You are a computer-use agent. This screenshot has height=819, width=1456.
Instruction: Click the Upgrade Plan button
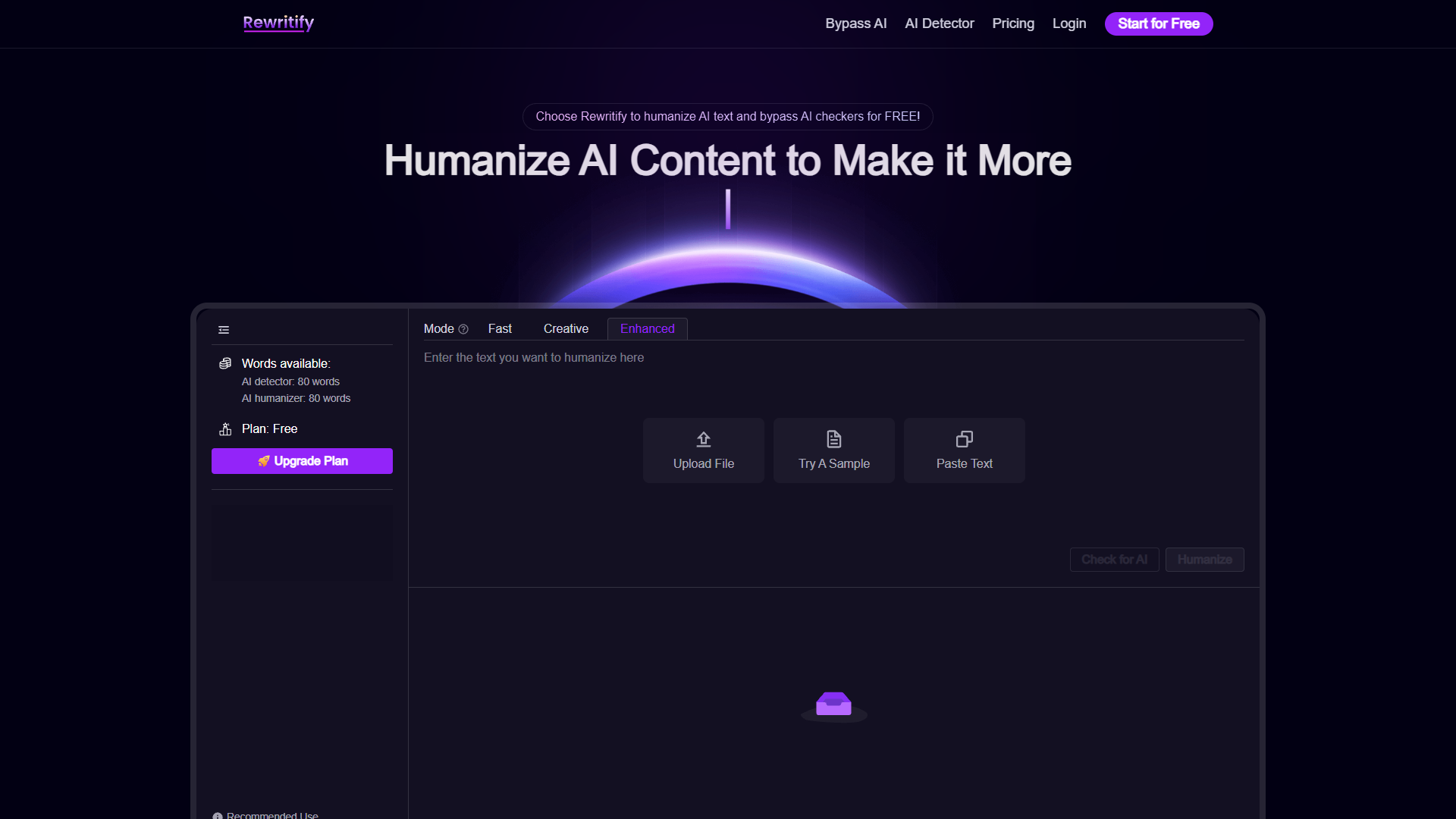click(302, 461)
